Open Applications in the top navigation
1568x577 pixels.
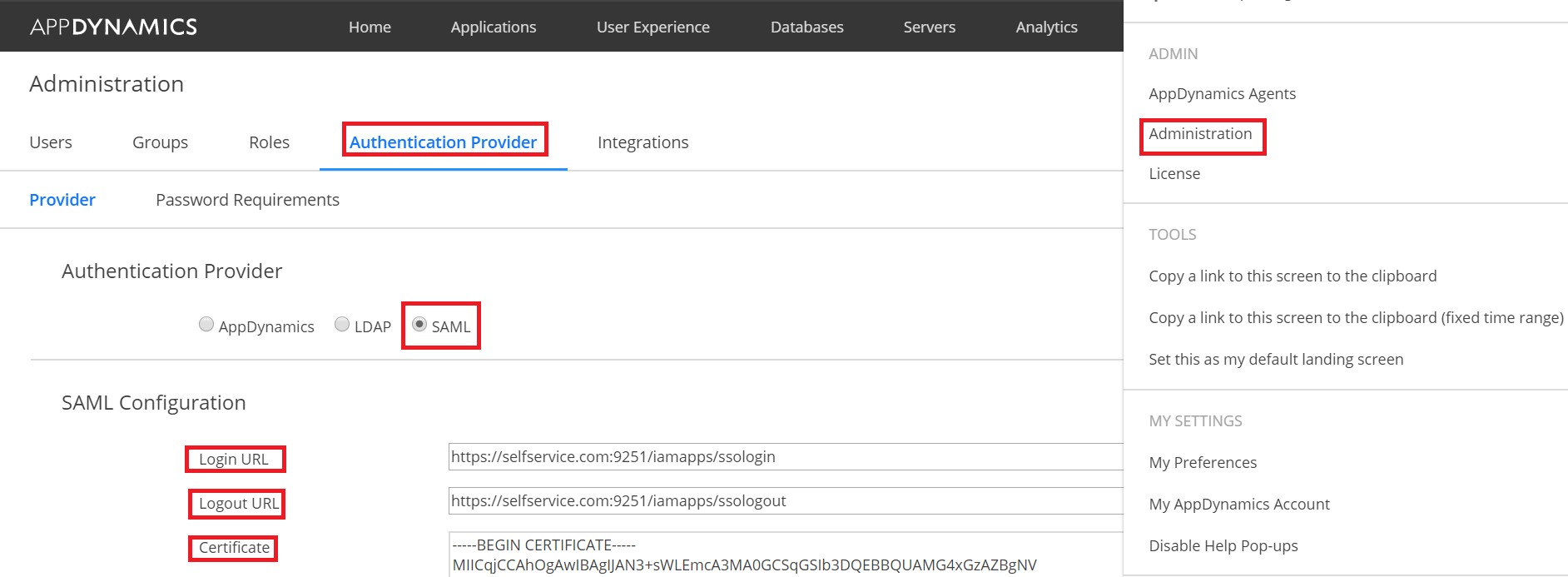click(494, 27)
